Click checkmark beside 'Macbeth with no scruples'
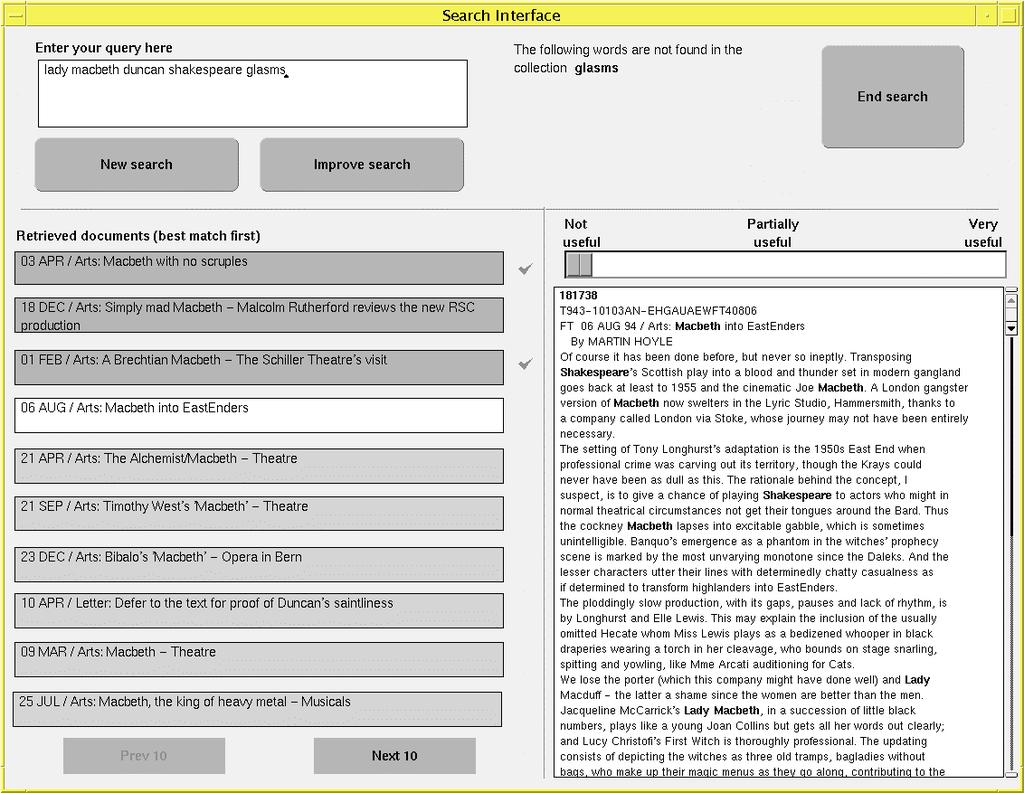 tap(525, 268)
